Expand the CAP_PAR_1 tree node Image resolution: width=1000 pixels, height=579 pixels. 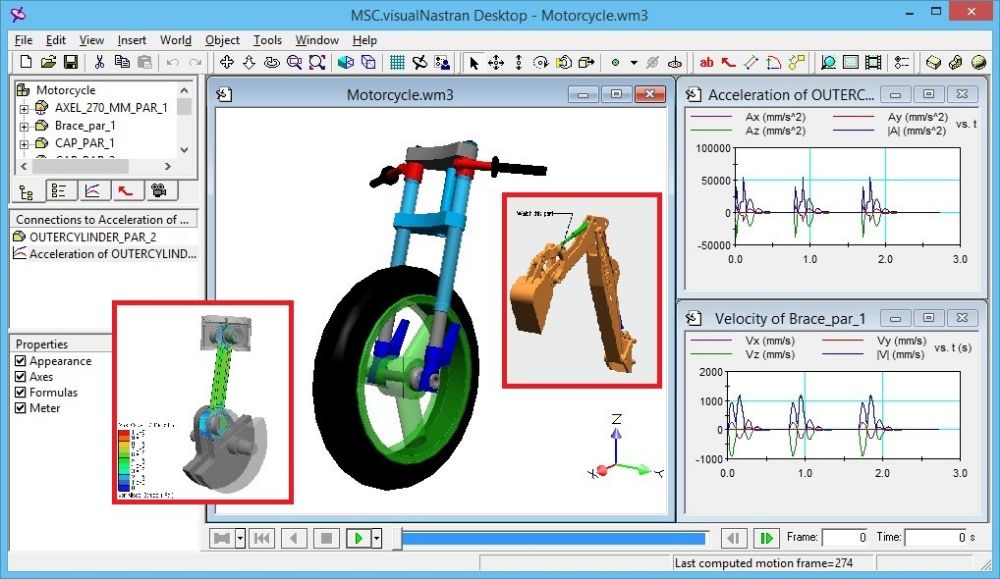24,144
